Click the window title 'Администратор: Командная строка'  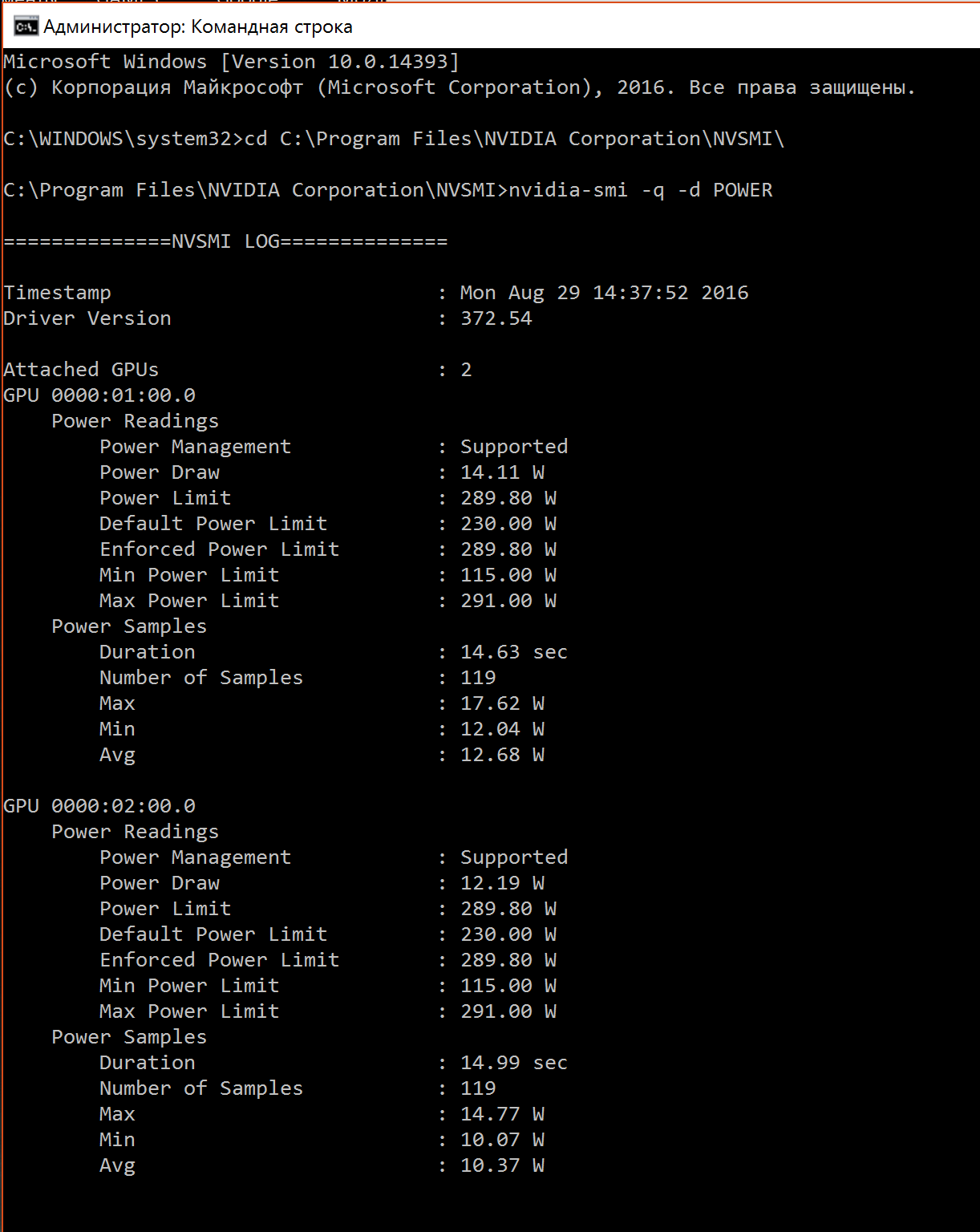point(198,27)
